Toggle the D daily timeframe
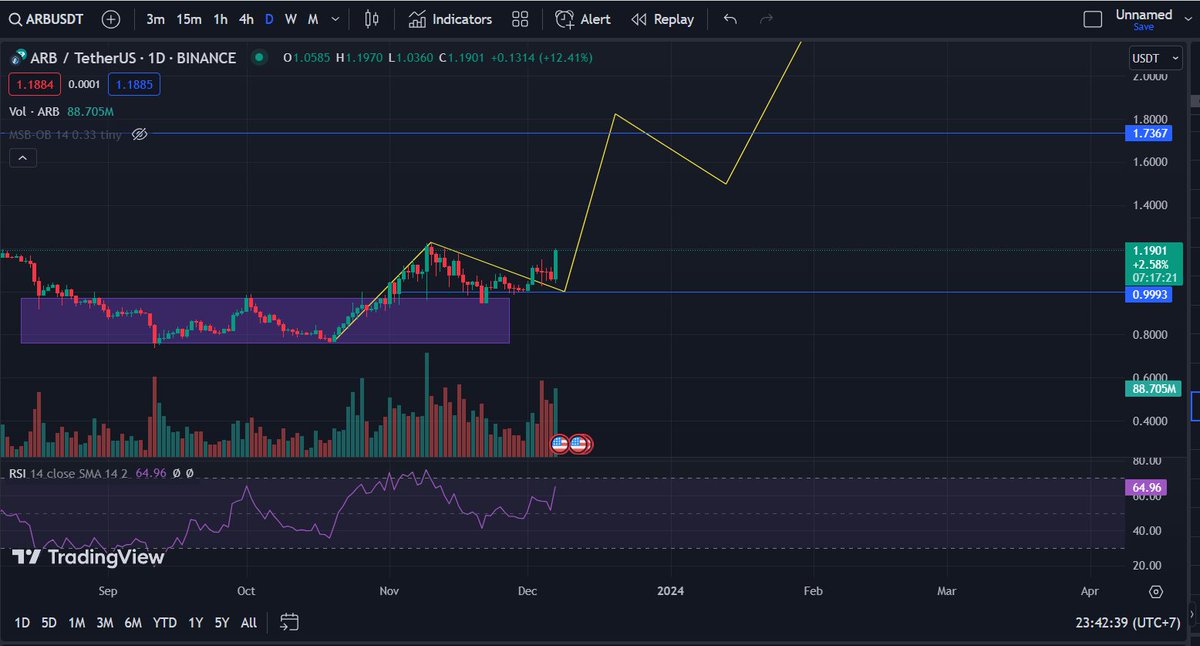 [x=268, y=19]
